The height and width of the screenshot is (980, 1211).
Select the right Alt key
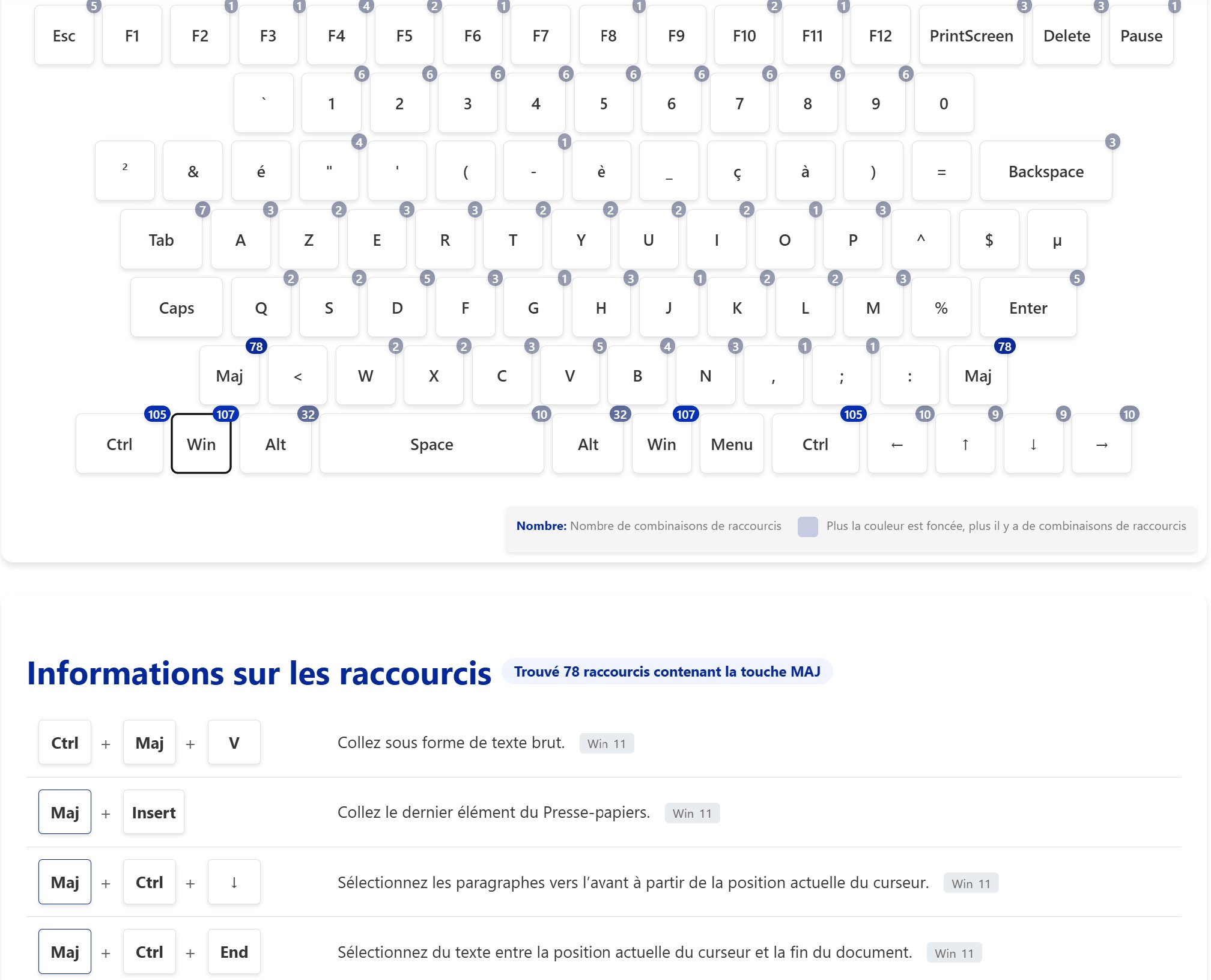(588, 444)
